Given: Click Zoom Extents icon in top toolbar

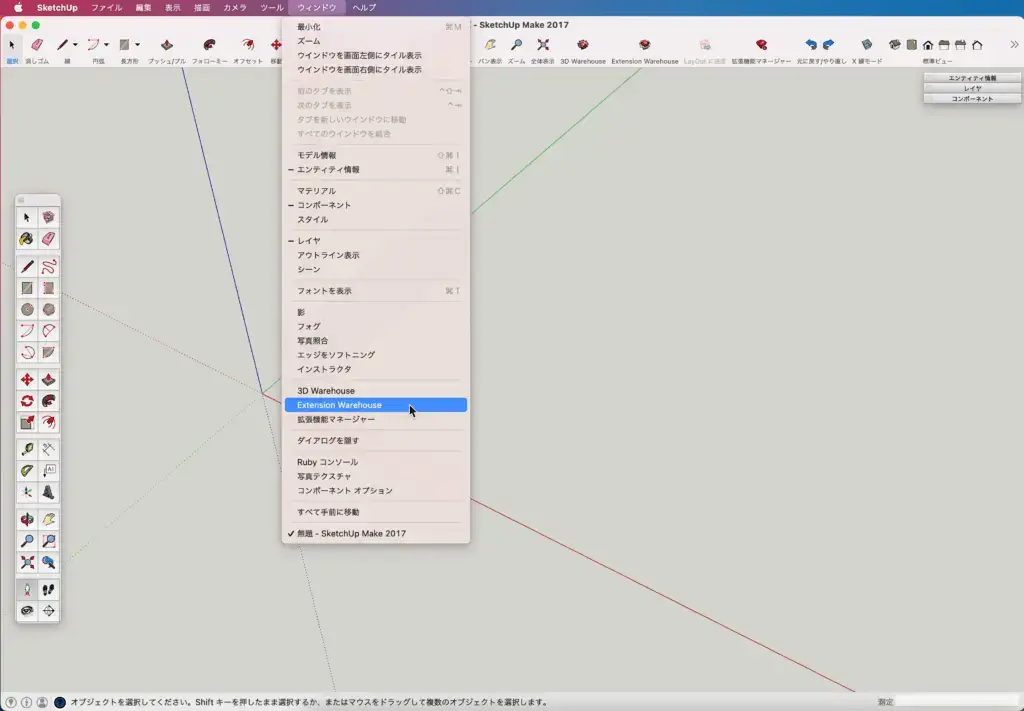Looking at the screenshot, I should 543,45.
